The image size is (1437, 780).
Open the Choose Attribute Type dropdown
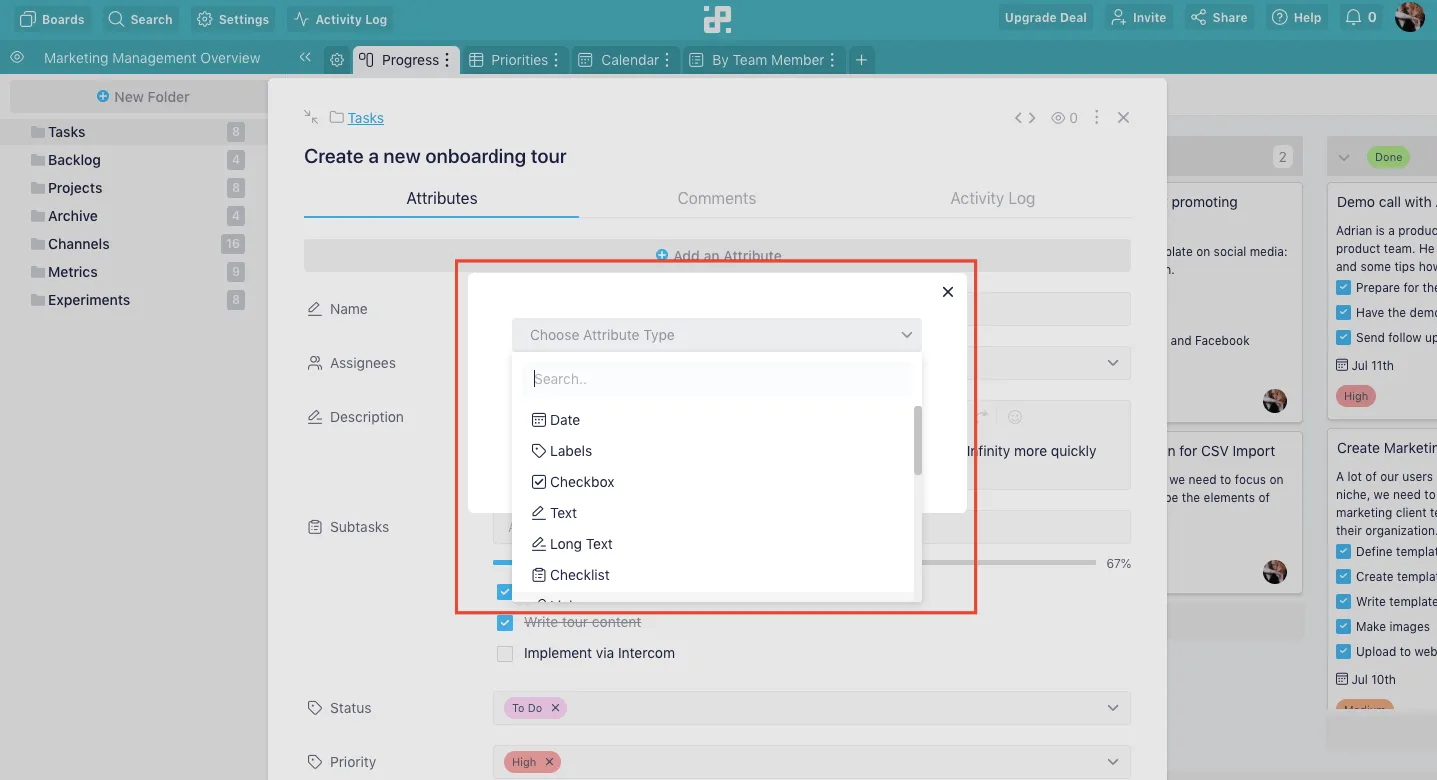pyautogui.click(x=717, y=335)
